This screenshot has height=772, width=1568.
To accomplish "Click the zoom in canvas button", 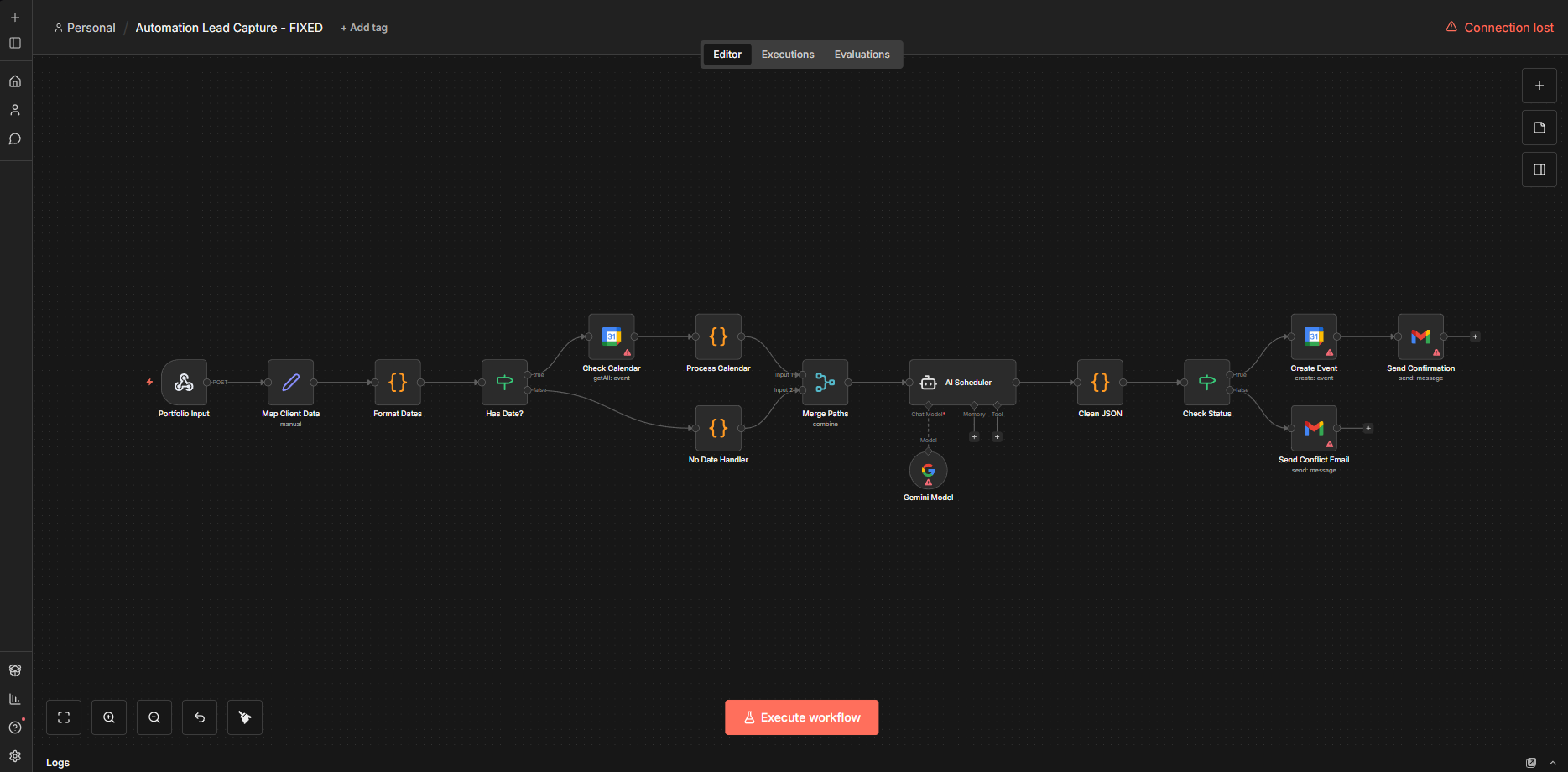I will coord(109,717).
